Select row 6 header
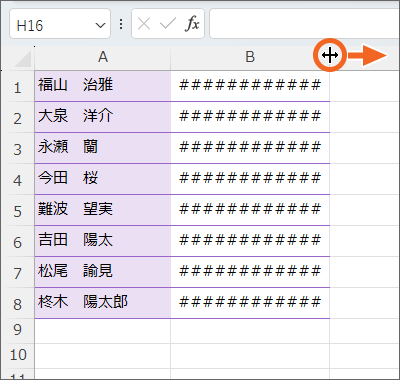The height and width of the screenshot is (380, 400). [17, 241]
